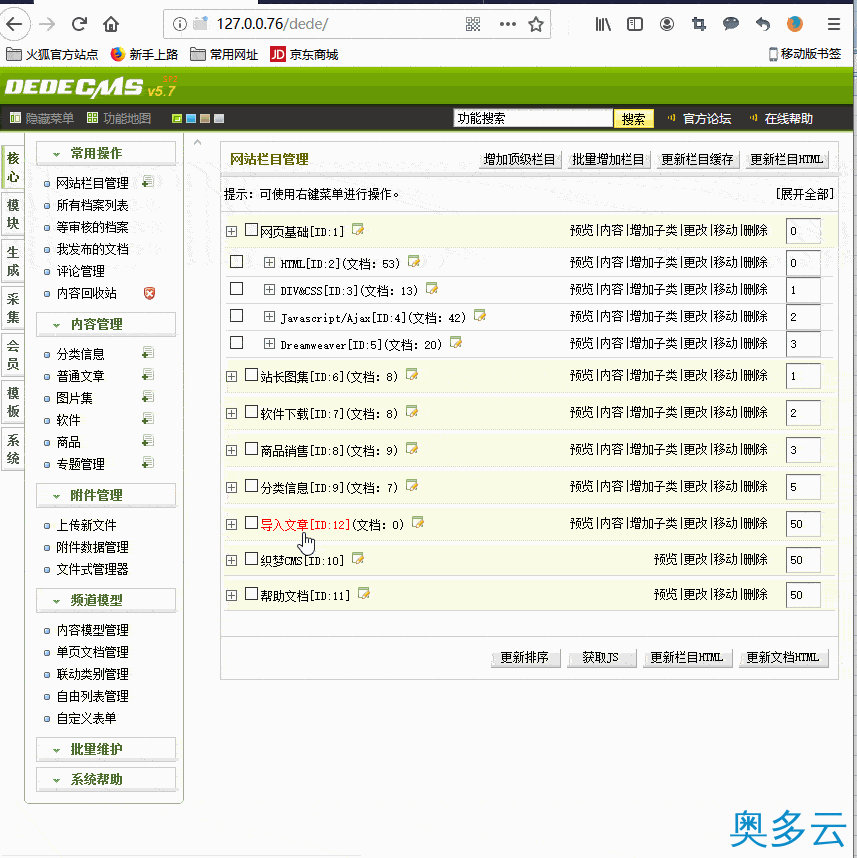Viewport: 857px width, 858px height.
Task: Expand the 软件下载[ID:7] node
Action: (x=231, y=414)
